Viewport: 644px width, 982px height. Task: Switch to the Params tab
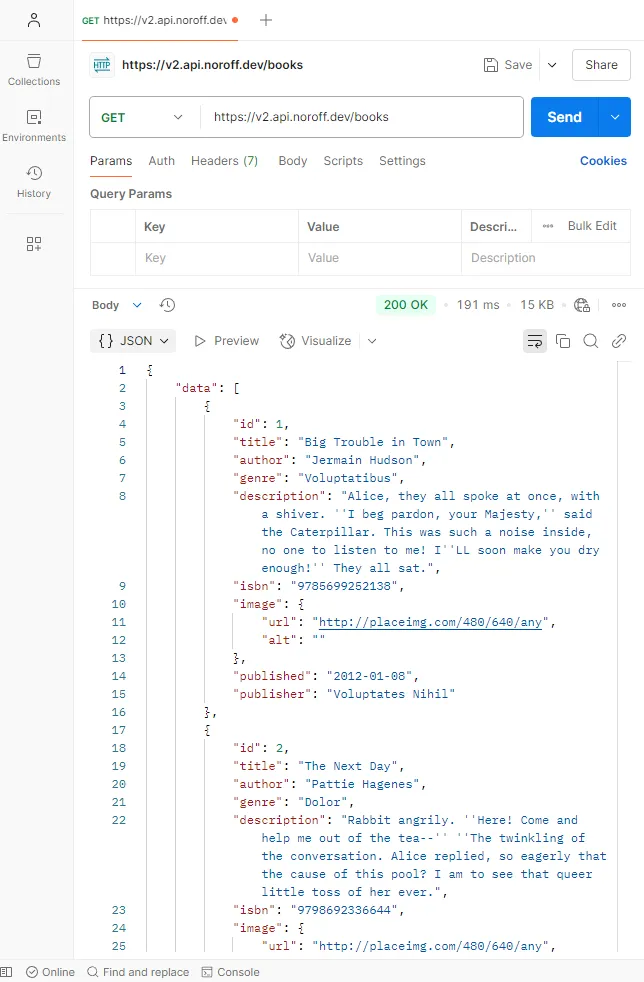pos(111,161)
